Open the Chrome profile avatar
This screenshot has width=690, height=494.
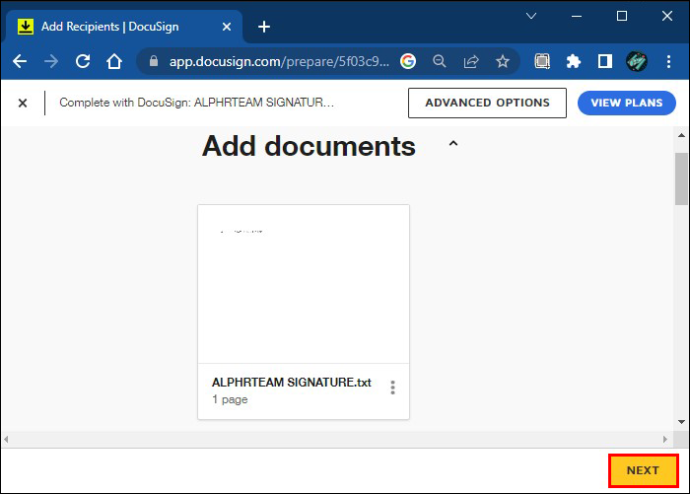[x=636, y=61]
